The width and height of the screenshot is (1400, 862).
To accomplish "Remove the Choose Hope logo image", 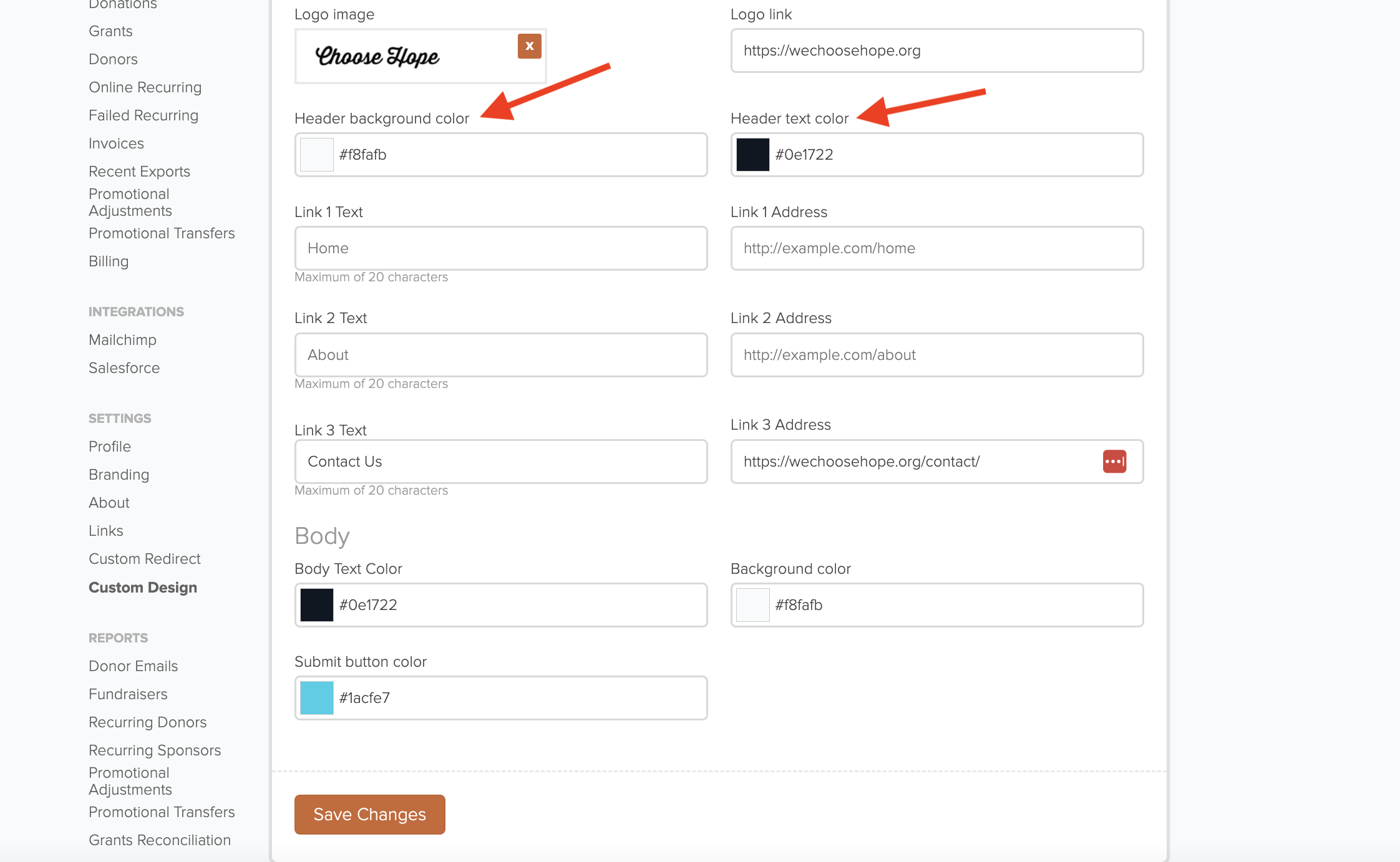I will (x=529, y=46).
